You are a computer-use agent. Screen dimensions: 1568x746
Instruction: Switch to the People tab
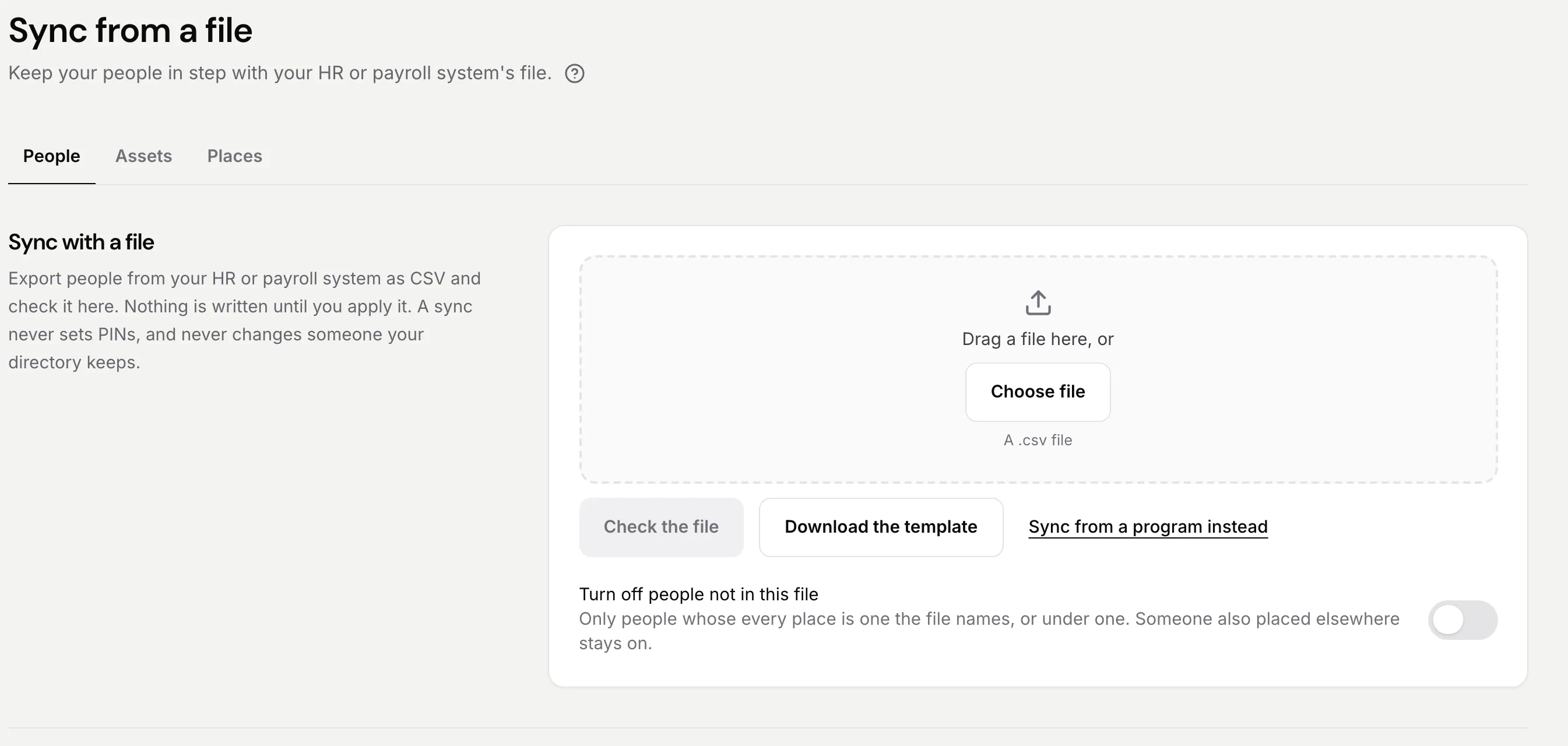pos(52,156)
